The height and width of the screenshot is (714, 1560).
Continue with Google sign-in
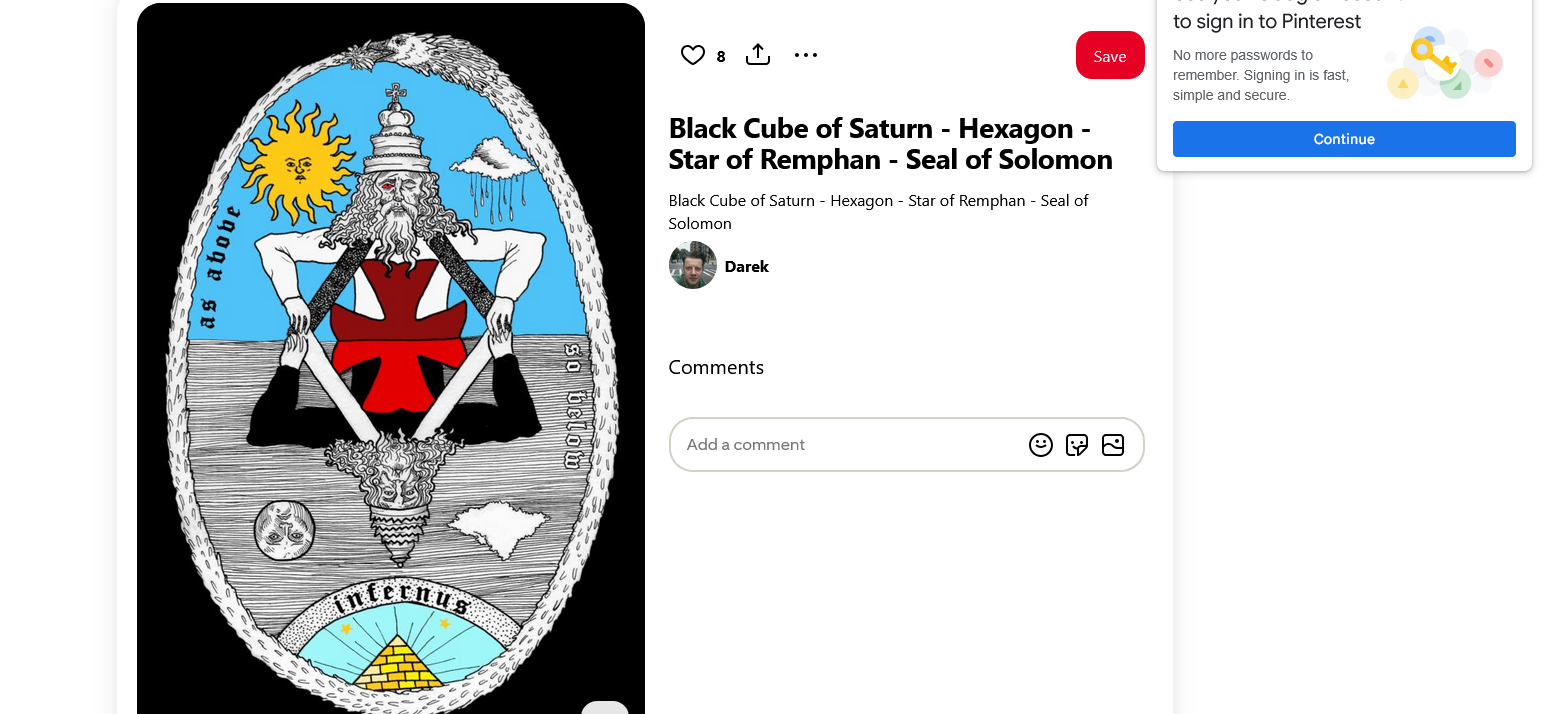(1344, 139)
